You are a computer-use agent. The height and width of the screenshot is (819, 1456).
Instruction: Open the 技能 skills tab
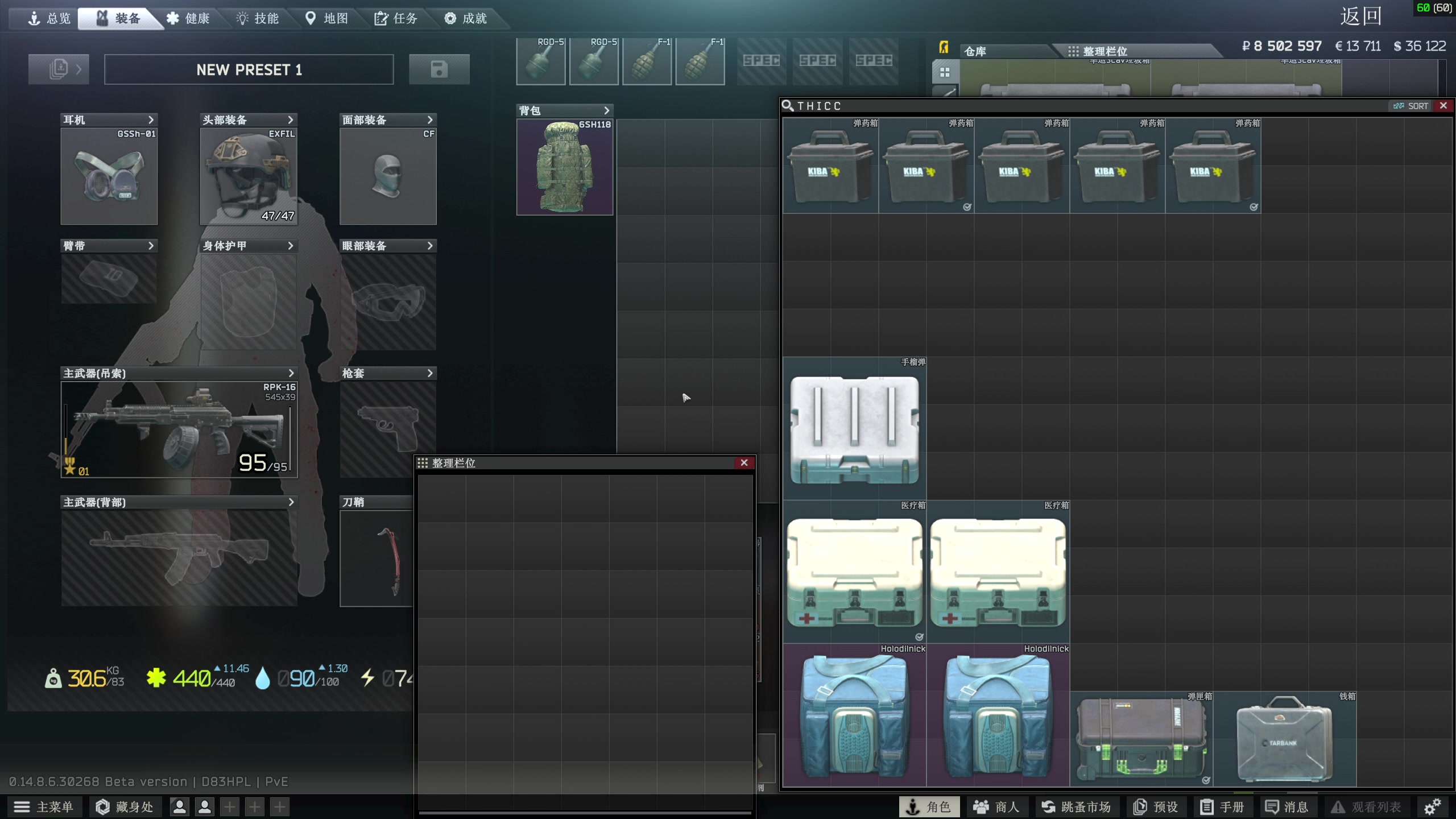258,18
